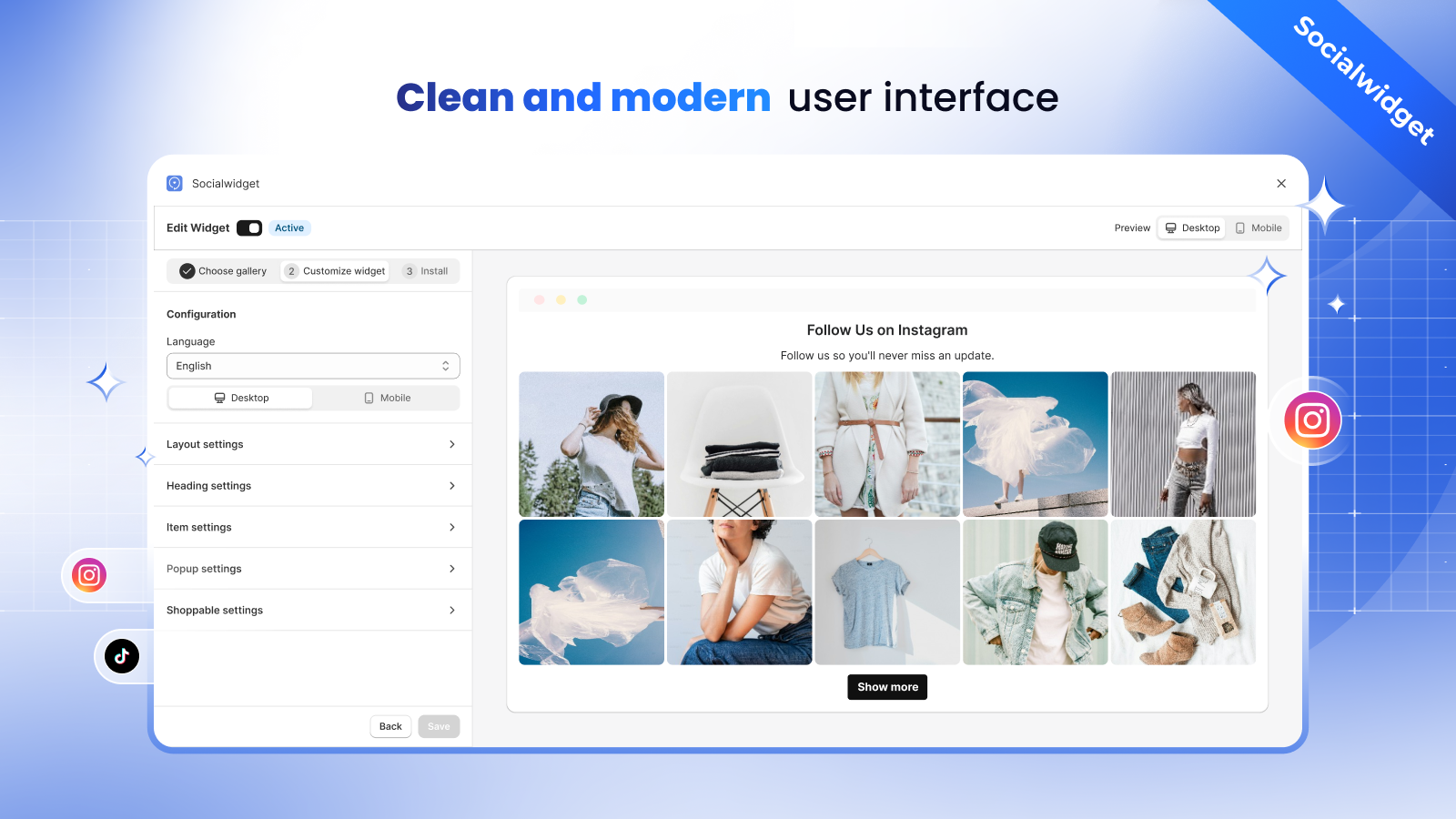Image resolution: width=1456 pixels, height=819 pixels.
Task: Click the Show more button in the preview
Action: (x=887, y=687)
